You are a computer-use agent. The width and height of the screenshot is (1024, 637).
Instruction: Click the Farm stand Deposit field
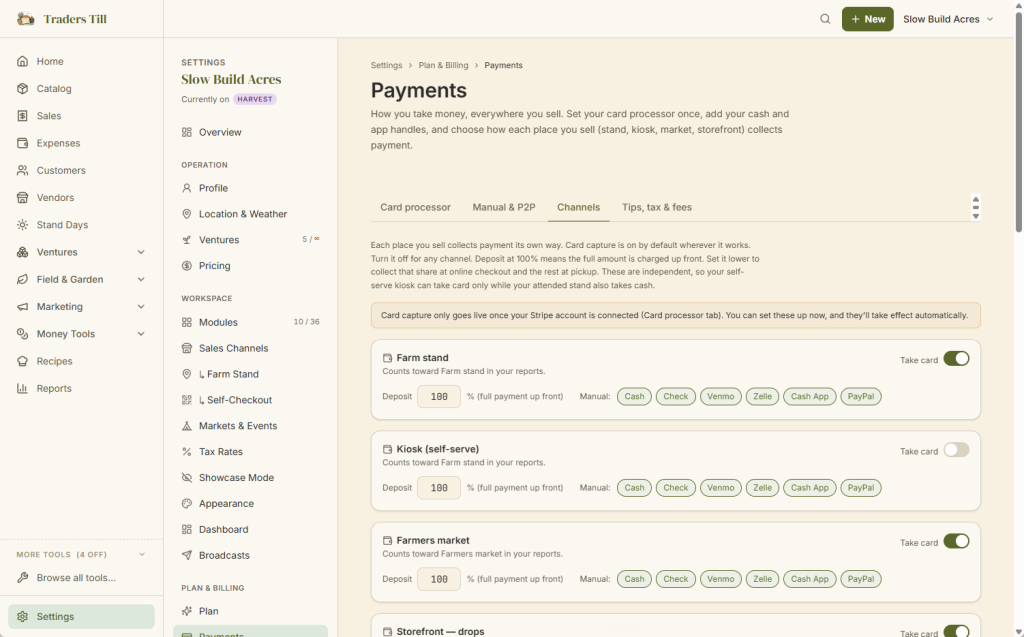[439, 397]
